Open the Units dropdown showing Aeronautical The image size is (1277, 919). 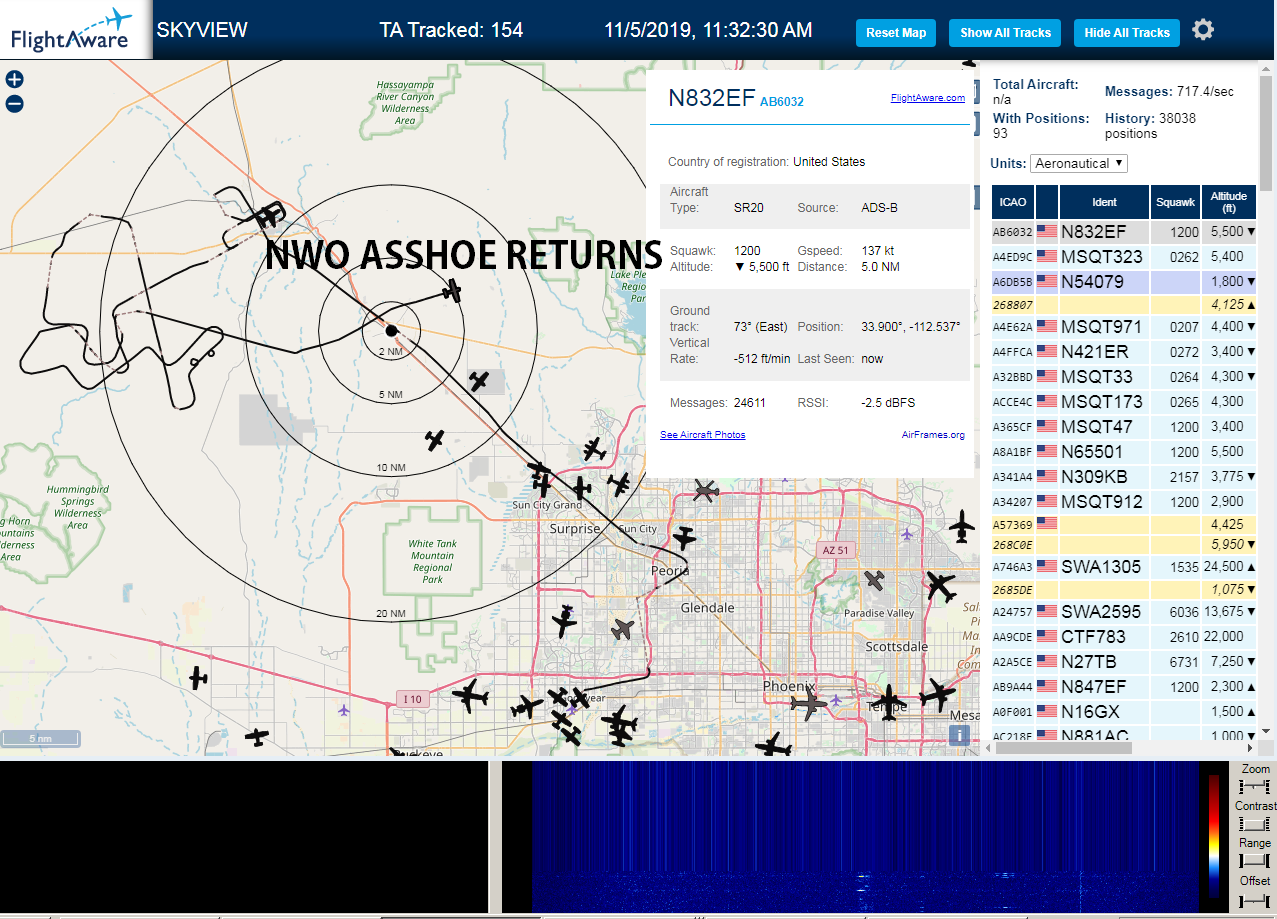1079,163
